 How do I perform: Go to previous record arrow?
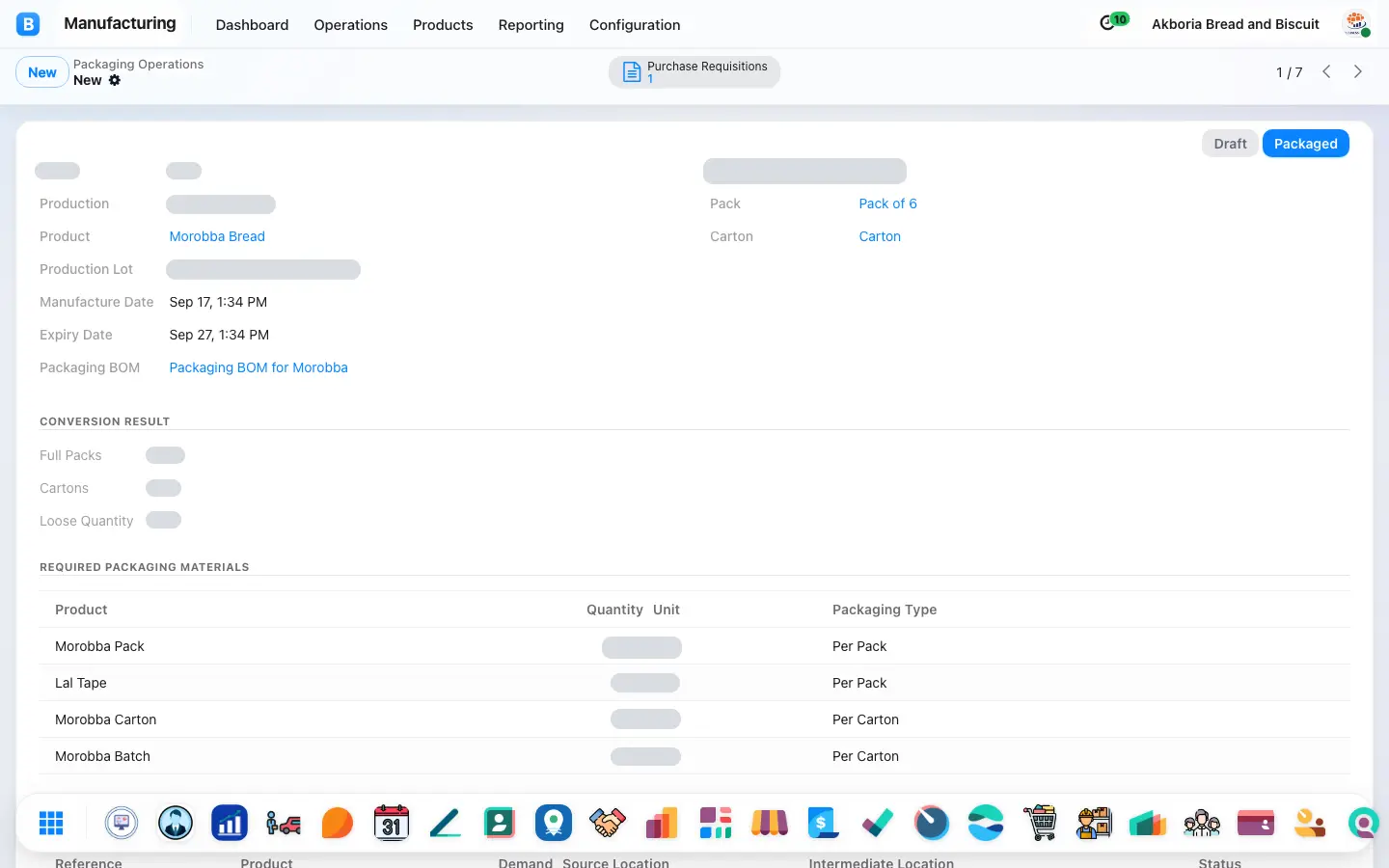(1326, 71)
